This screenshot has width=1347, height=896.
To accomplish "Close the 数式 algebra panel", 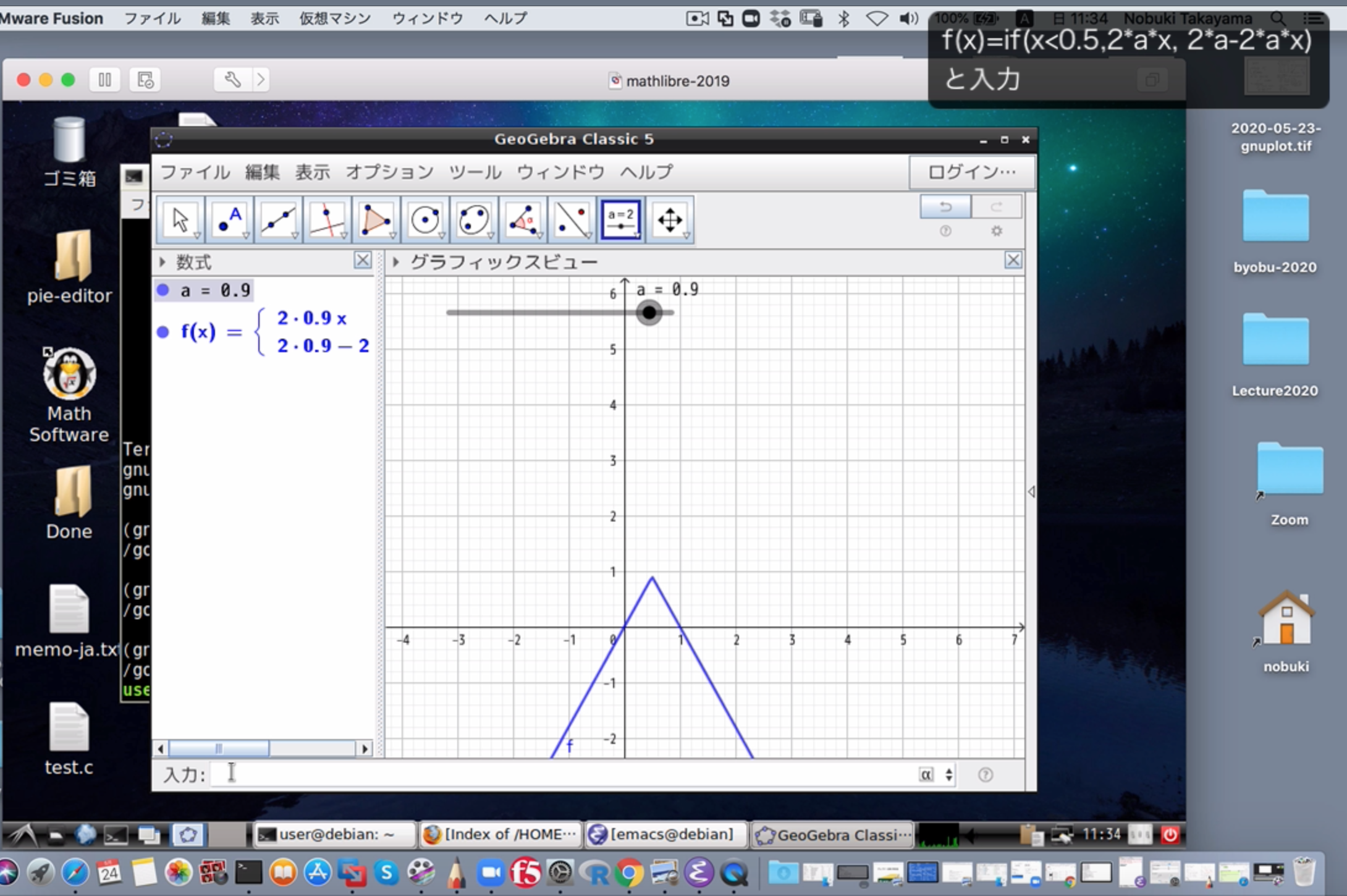I will 363,260.
